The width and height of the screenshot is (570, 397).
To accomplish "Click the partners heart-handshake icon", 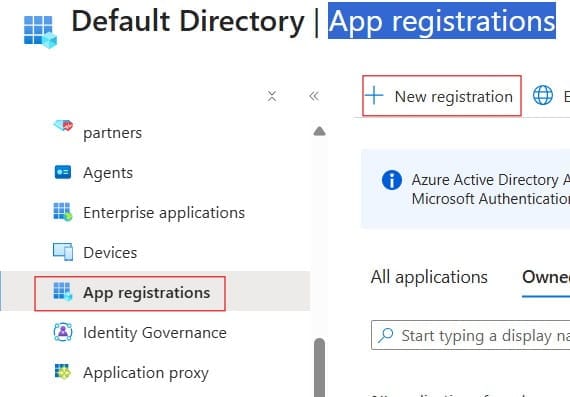I will point(63,126).
